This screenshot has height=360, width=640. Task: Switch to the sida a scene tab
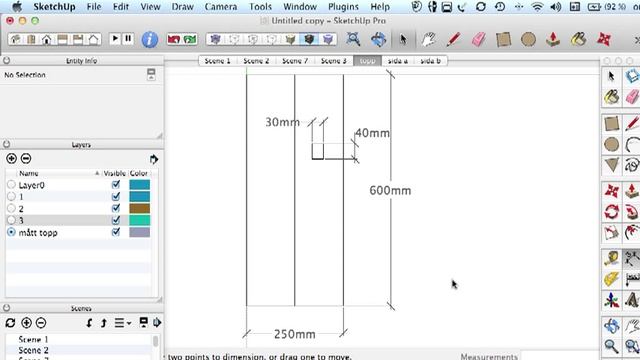398,61
